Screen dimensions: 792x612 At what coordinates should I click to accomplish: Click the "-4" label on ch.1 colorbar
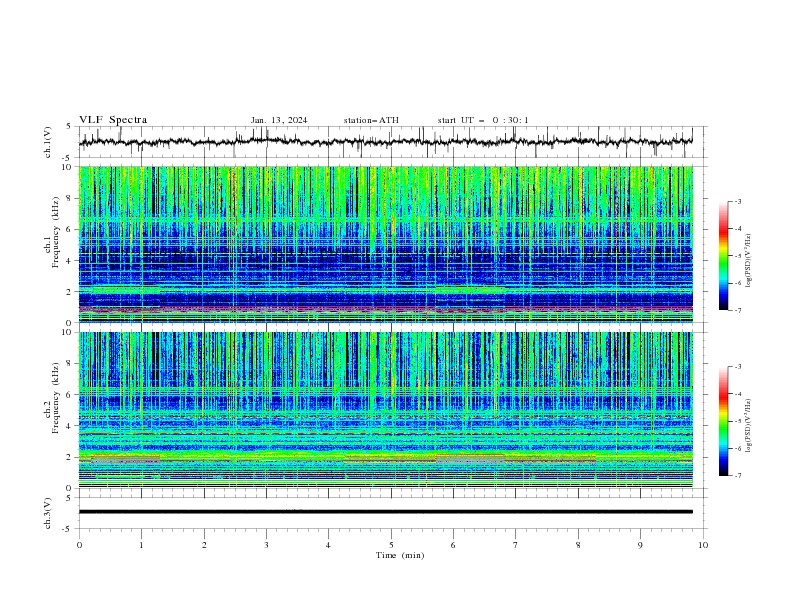pos(738,229)
